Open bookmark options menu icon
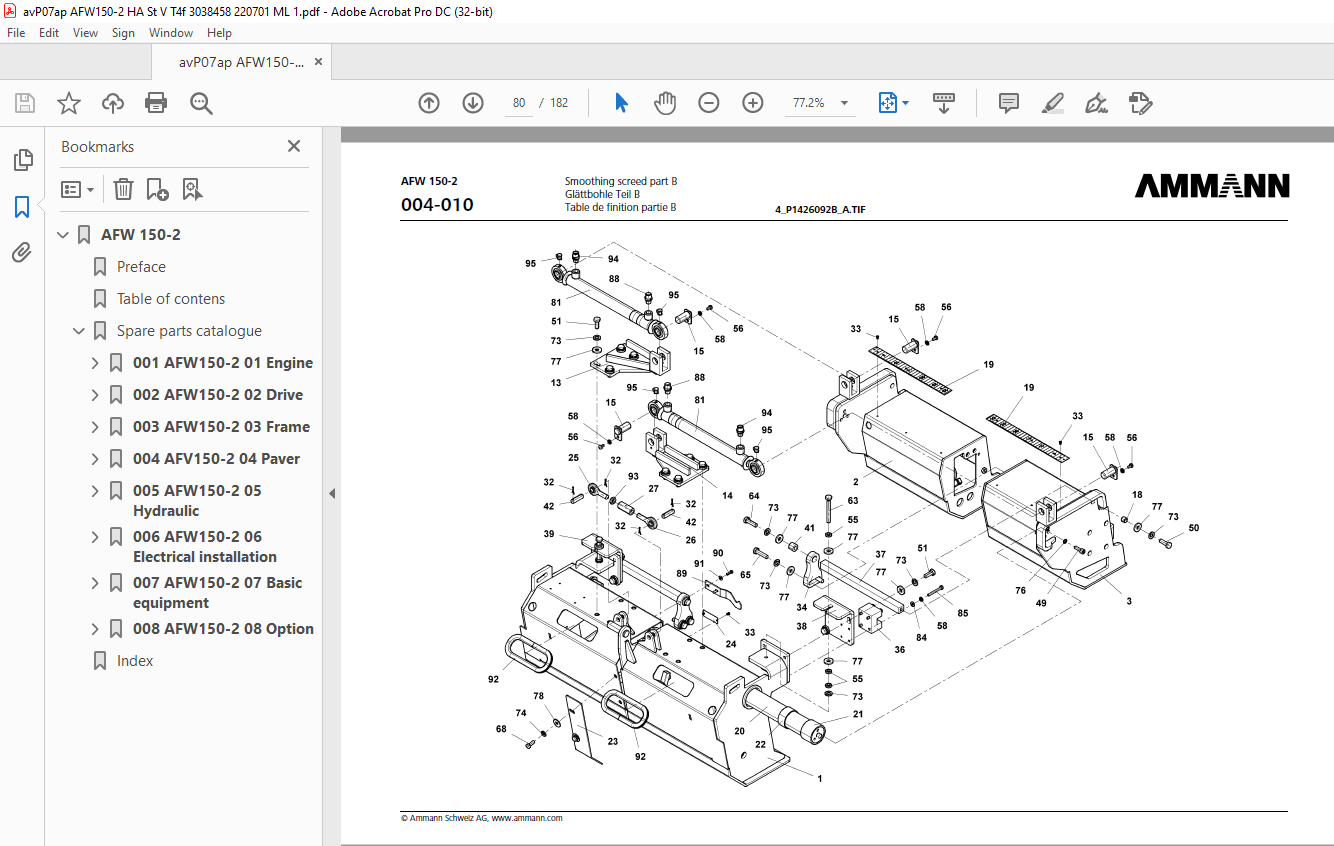 77,189
